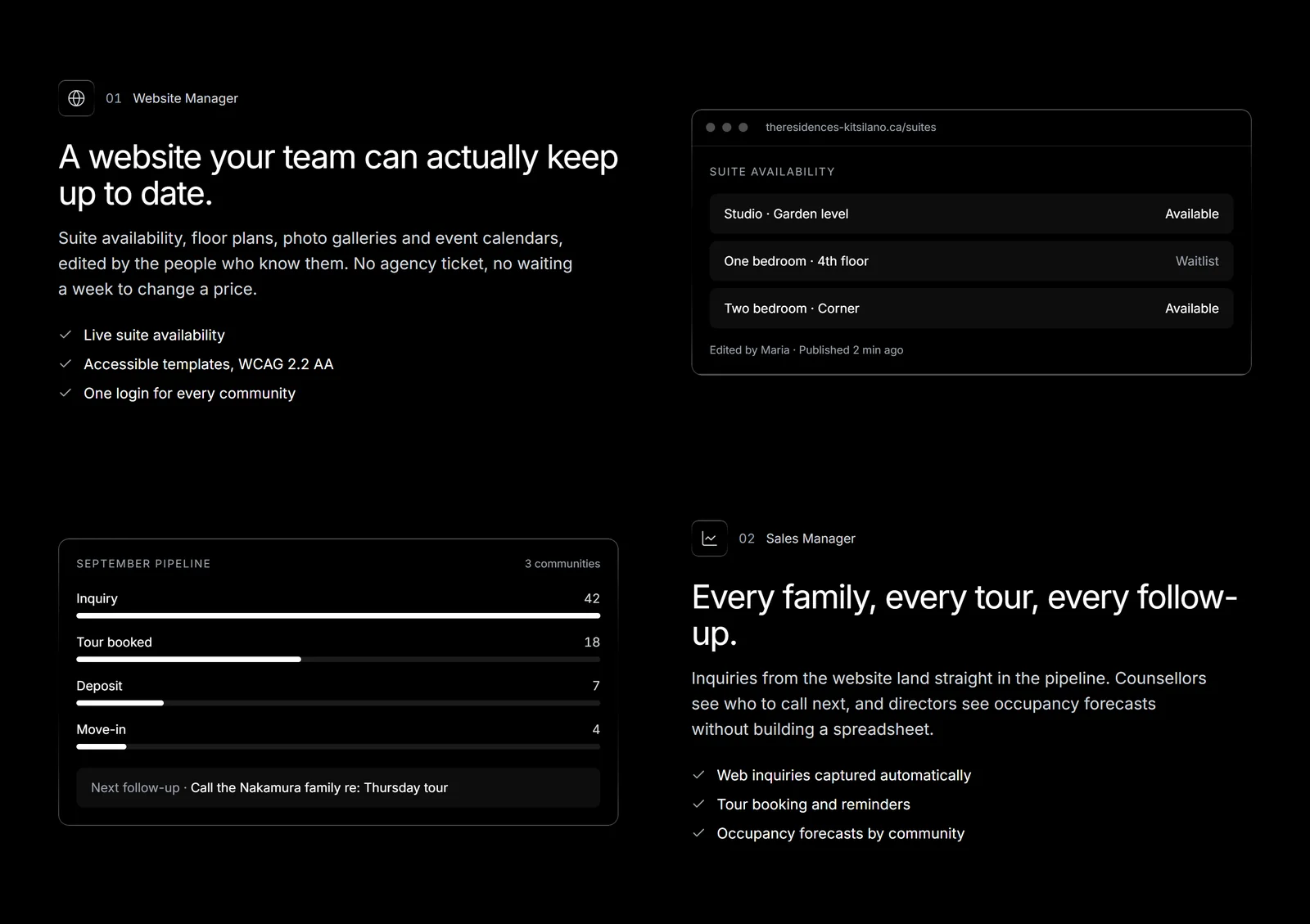Click the Sales Manager chart icon
This screenshot has height=924, width=1310.
[x=709, y=539]
